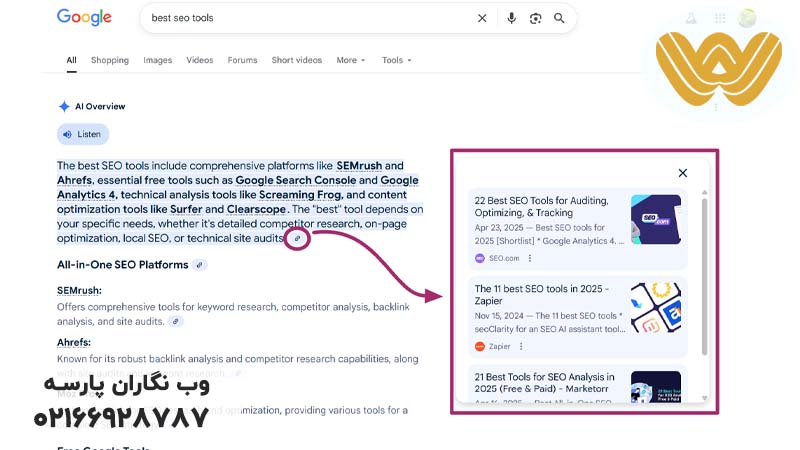Close the sources side panel
800x450 pixels.
683,173
